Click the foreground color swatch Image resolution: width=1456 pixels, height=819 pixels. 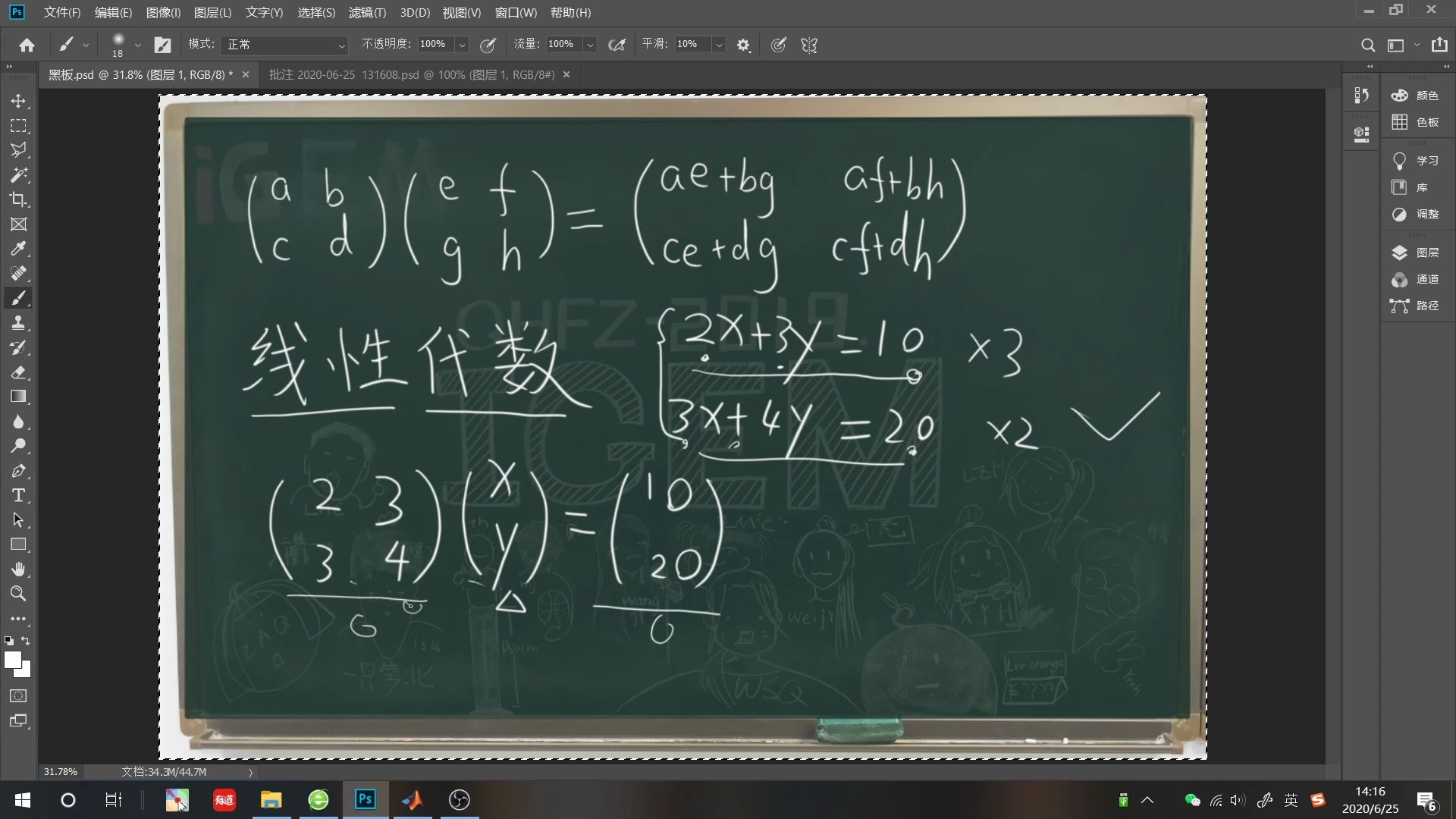(13, 661)
